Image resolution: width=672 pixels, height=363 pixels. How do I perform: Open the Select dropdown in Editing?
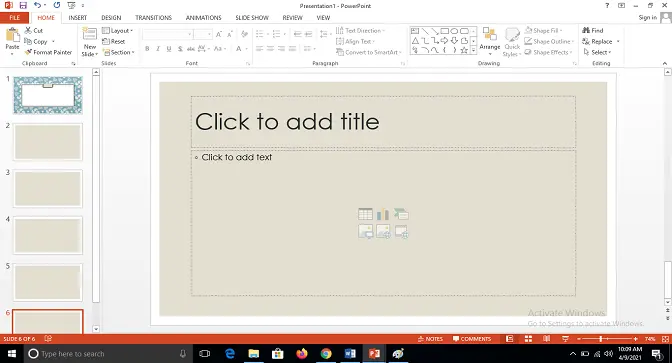(597, 52)
